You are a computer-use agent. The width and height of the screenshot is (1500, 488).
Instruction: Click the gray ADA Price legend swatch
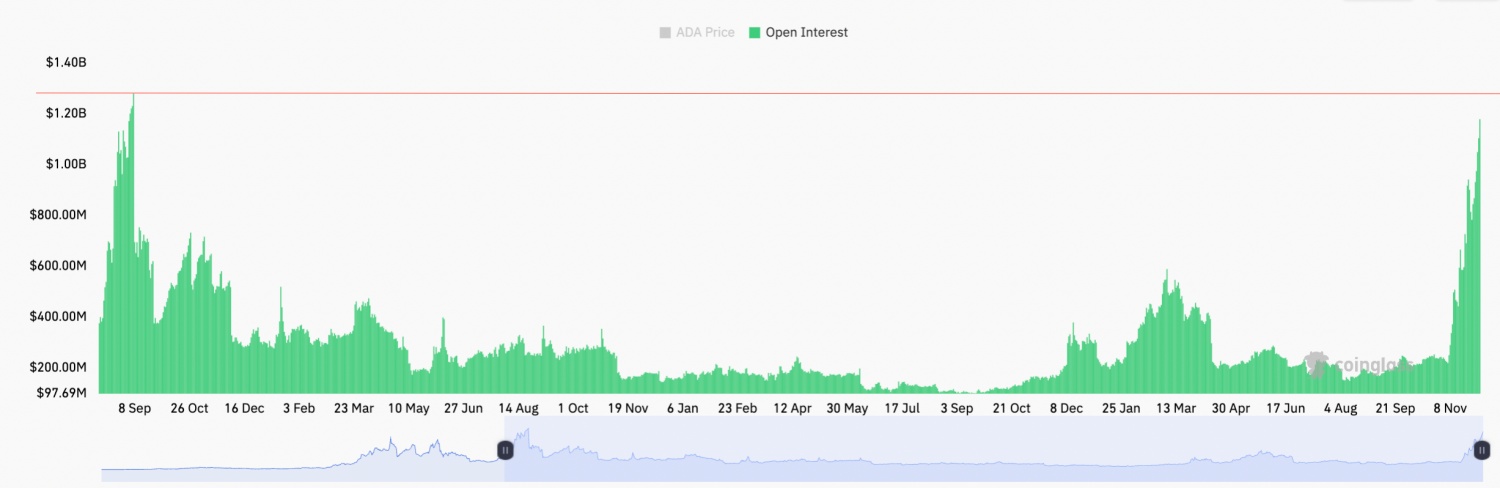pyautogui.click(x=666, y=33)
